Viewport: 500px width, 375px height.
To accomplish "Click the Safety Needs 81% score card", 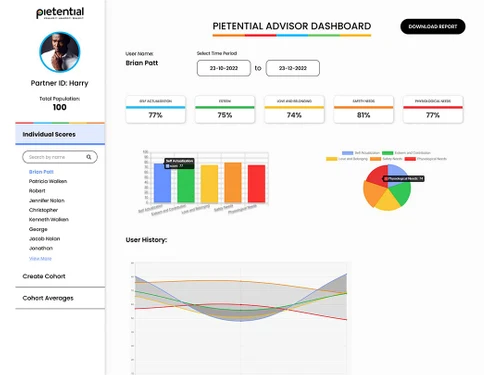I will click(x=363, y=109).
